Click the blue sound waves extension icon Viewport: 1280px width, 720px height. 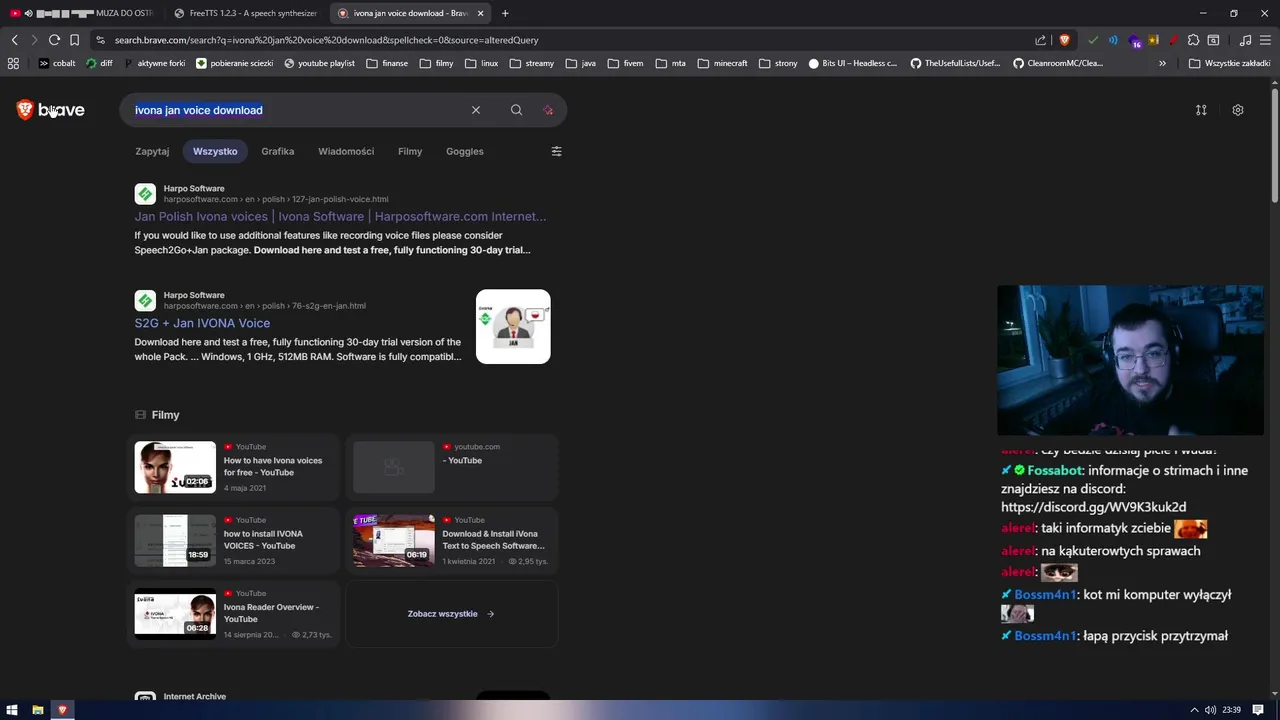click(1113, 40)
